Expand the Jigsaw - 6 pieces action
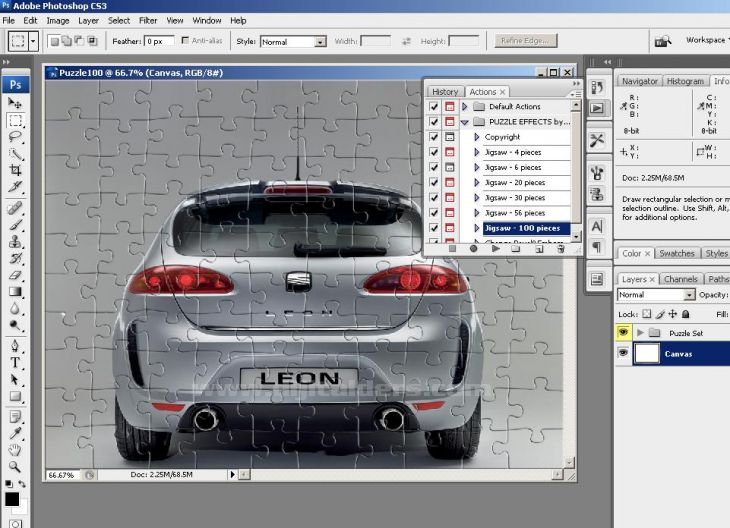Screen dimensions: 730x528 coord(477,167)
